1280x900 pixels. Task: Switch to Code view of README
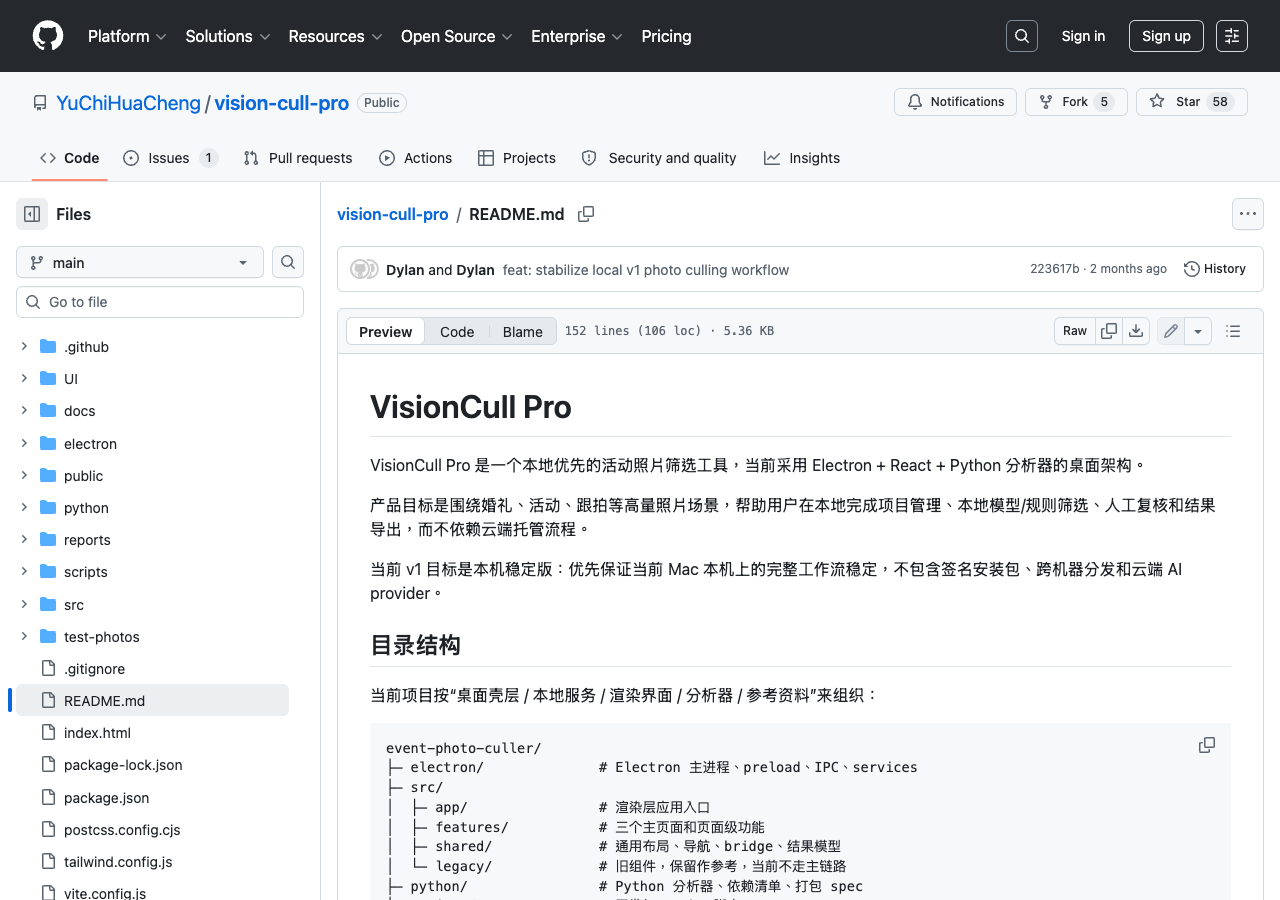(457, 332)
